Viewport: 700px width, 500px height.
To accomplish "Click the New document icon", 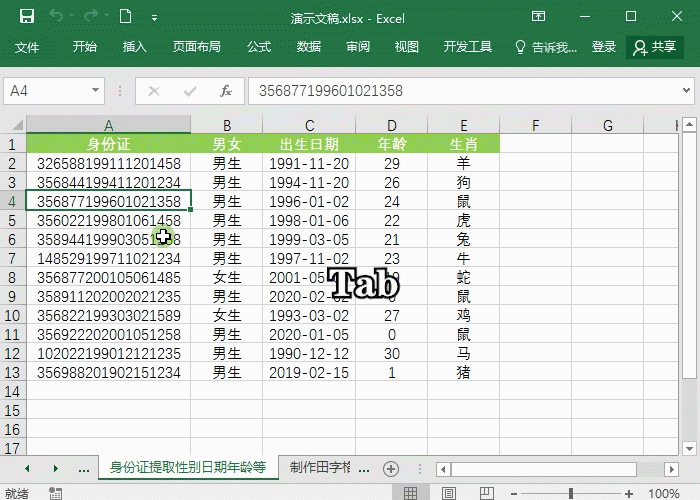I will click(125, 17).
